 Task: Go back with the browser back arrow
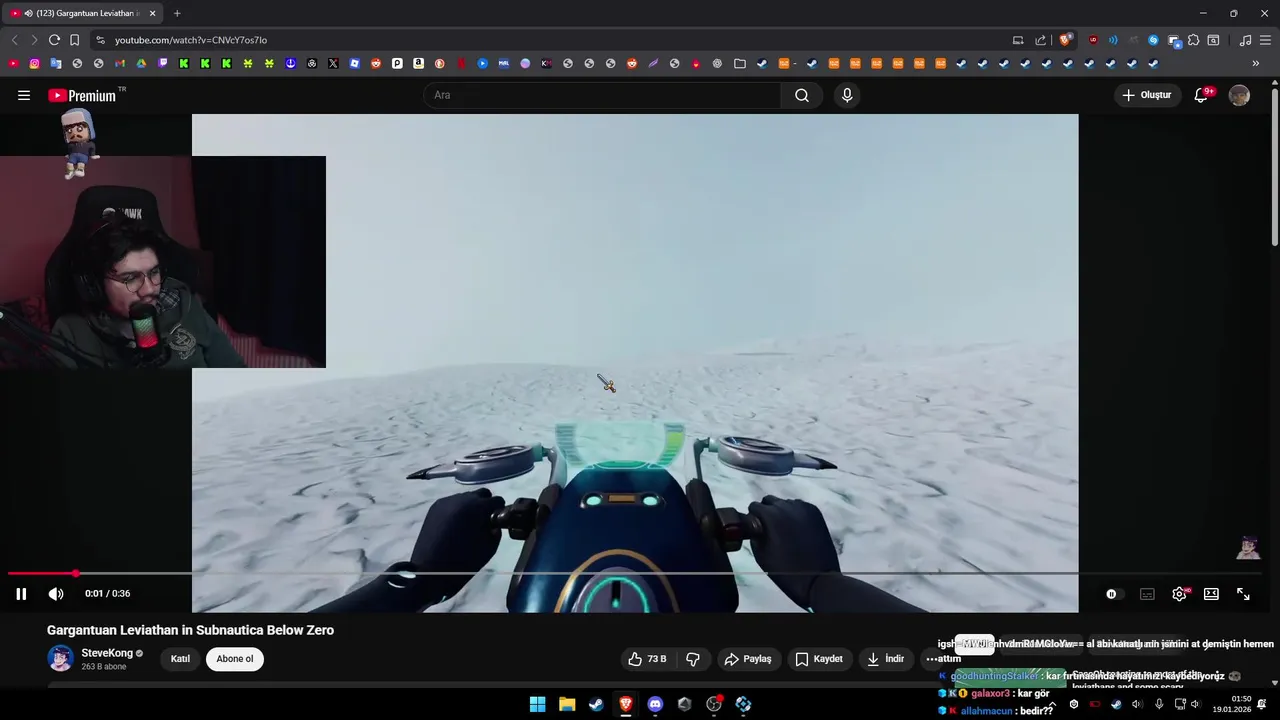click(14, 40)
